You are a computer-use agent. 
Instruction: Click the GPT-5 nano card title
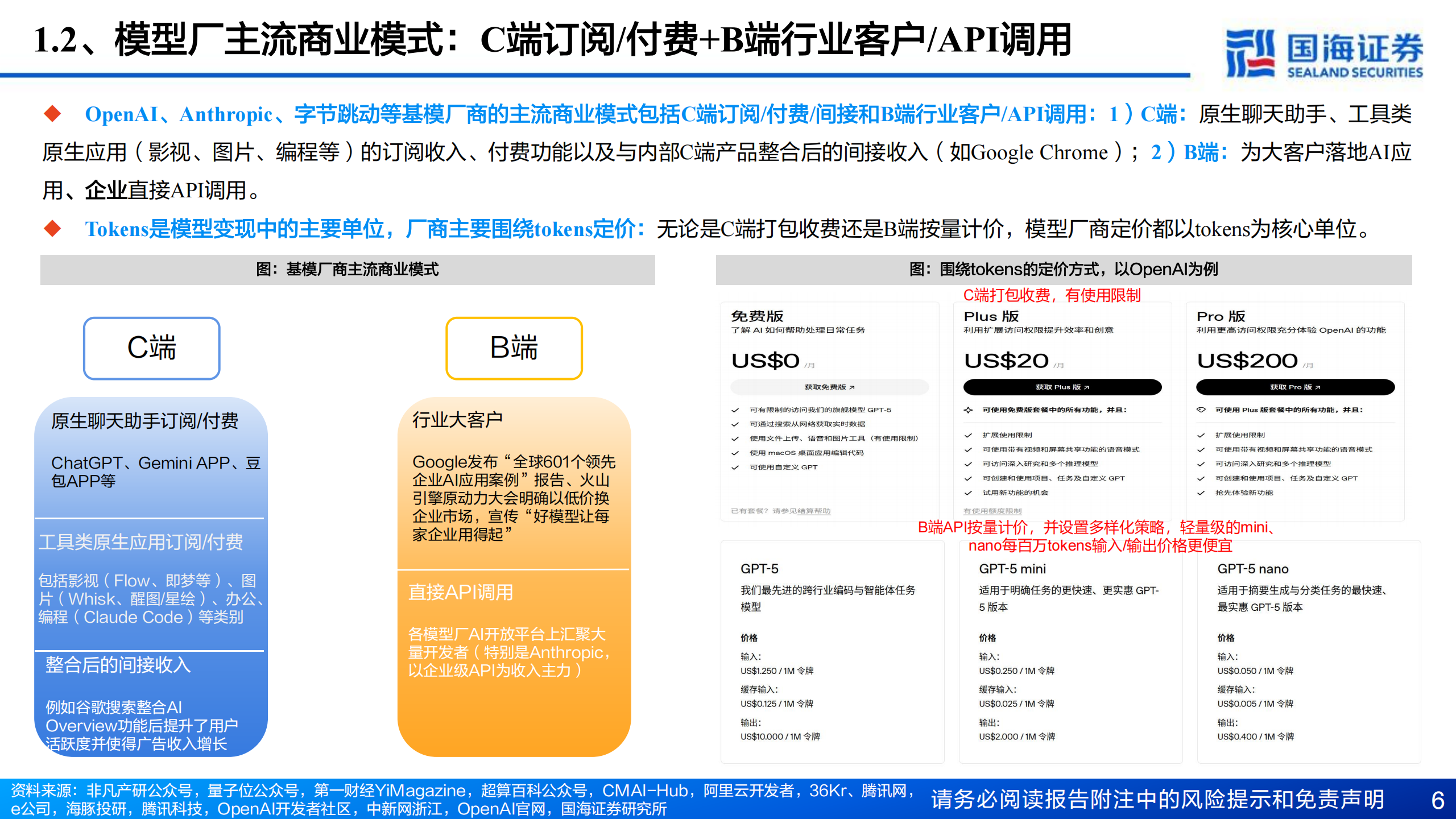(1252, 569)
